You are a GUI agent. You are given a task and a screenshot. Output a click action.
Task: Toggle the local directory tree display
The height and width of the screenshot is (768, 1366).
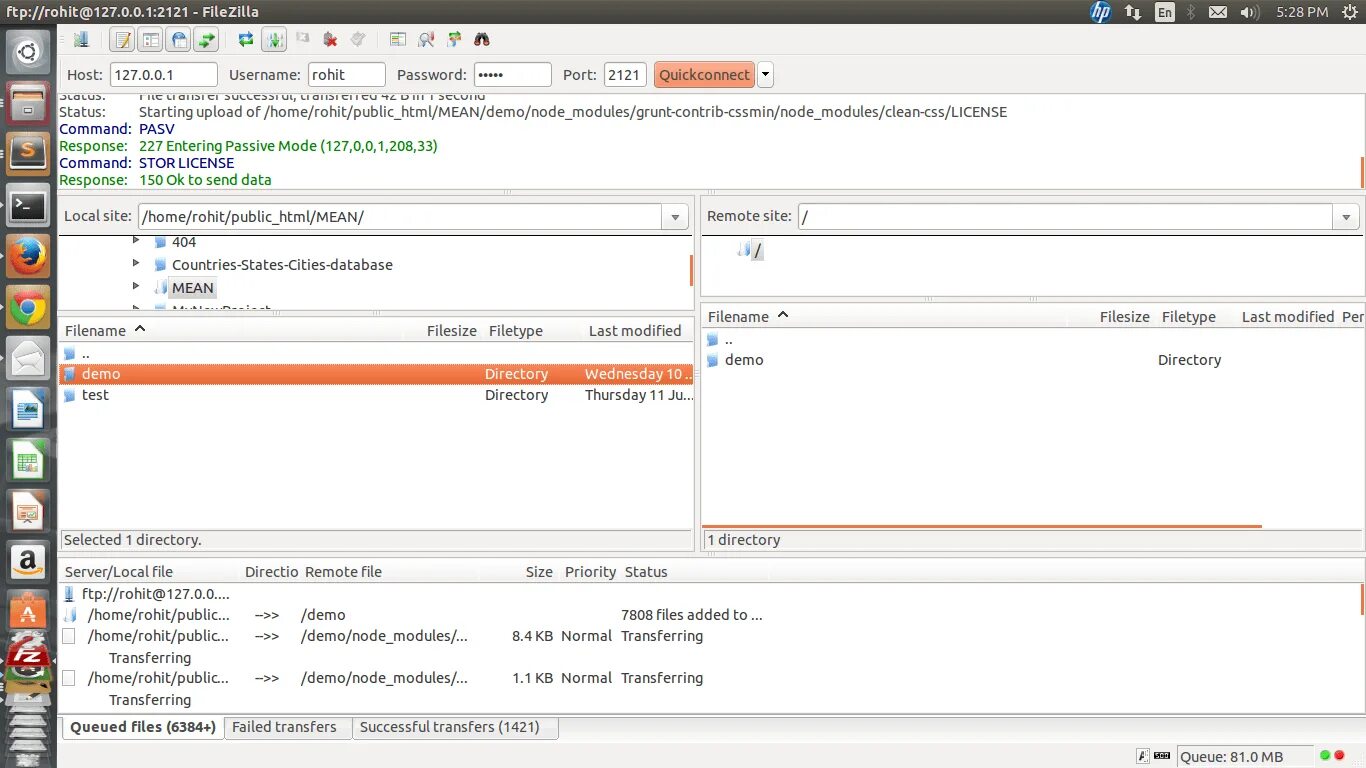(150, 40)
